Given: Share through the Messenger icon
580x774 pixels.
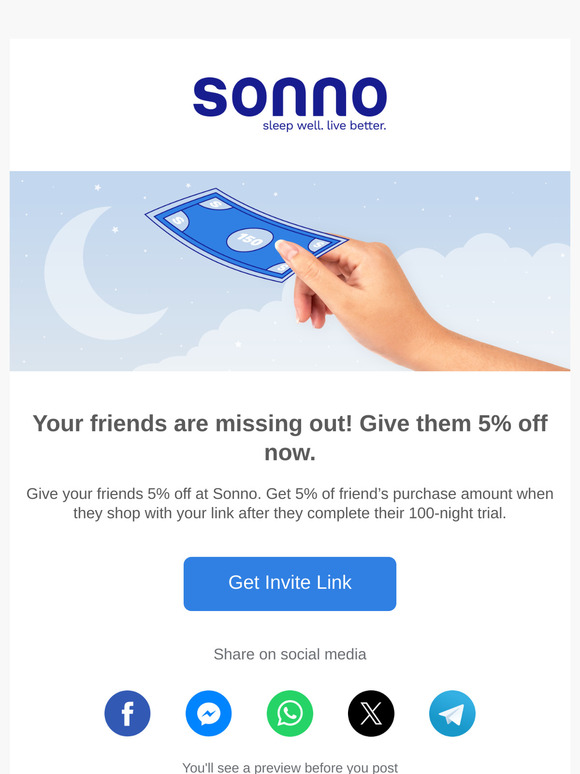Looking at the screenshot, I should 208,713.
